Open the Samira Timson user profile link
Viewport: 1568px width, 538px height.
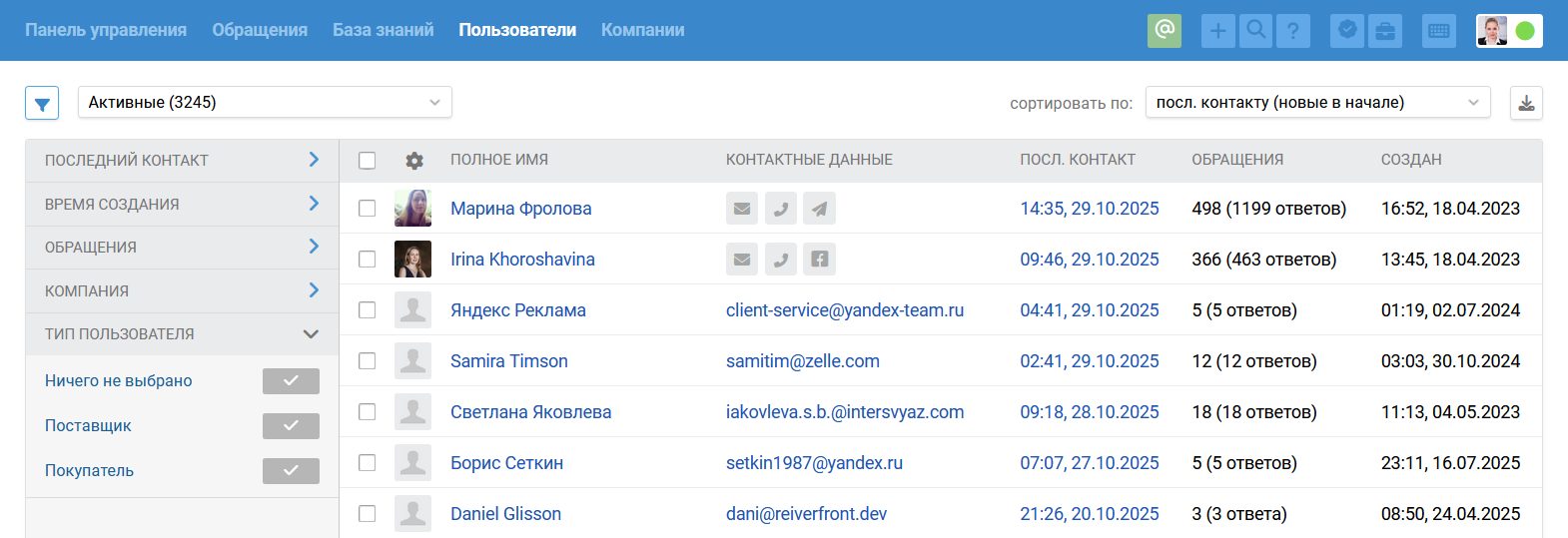point(509,361)
